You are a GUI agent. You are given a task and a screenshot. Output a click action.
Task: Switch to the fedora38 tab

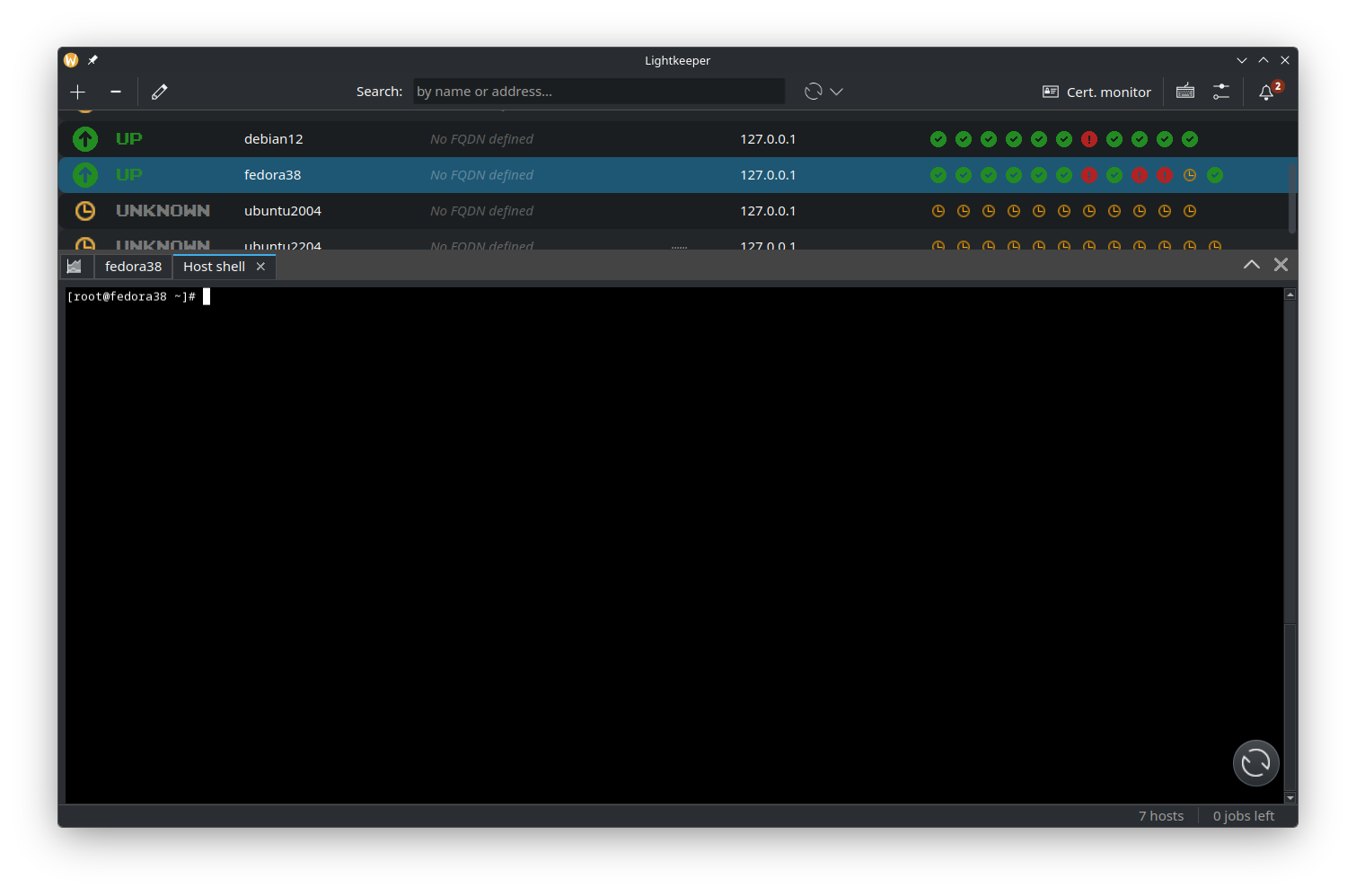133,267
